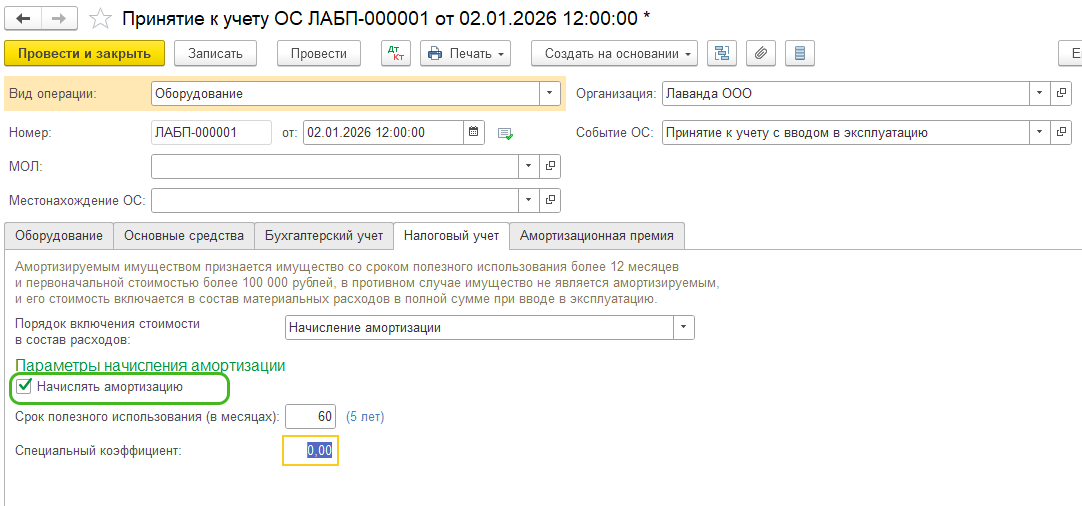
Task: Open the Организация record with open-form icon
Action: click(x=1061, y=94)
